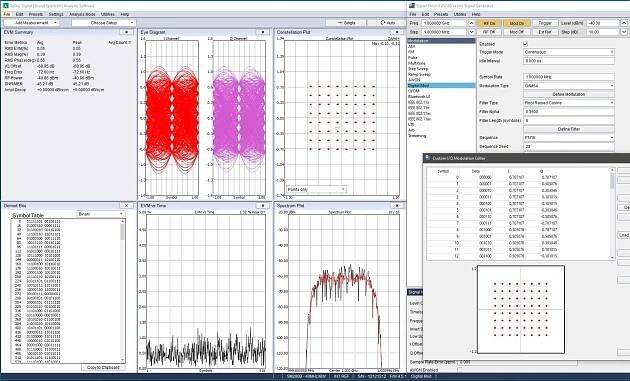Click the Symbol Rate input field
Viewport: 630px width, 381px height.
[x=569, y=77]
